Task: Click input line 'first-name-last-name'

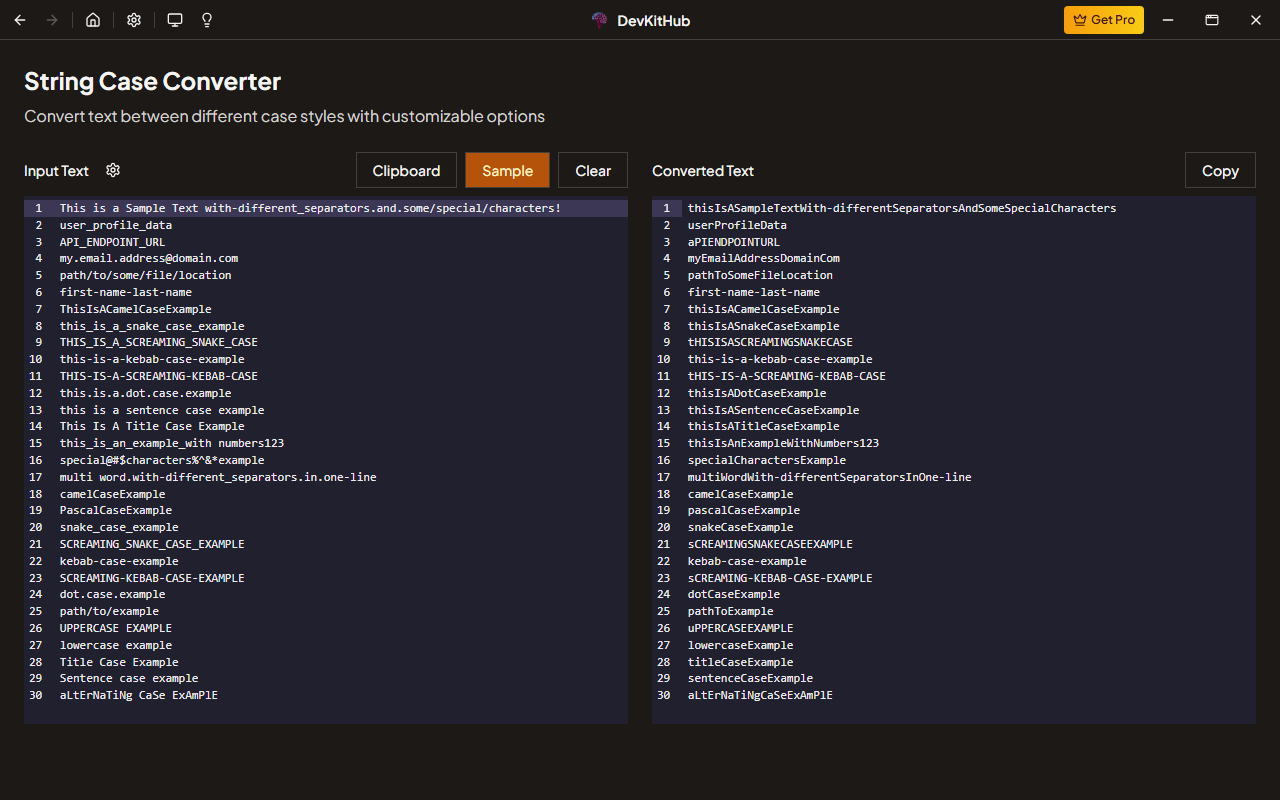Action: click(x=126, y=292)
